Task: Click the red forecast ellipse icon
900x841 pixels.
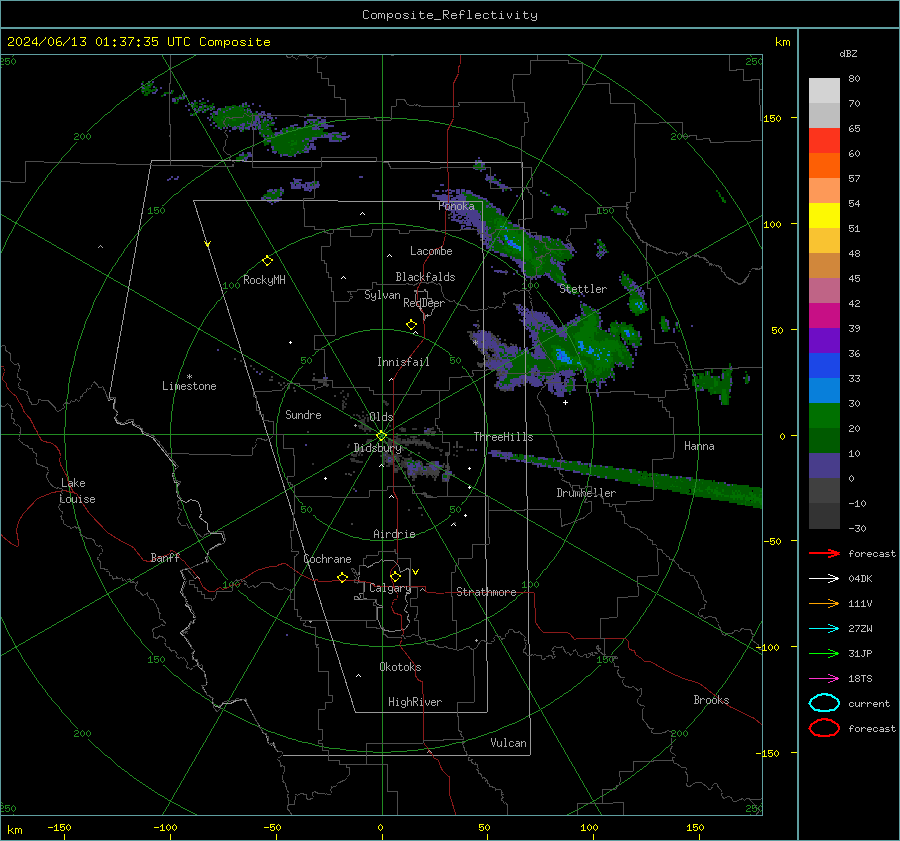Action: (x=824, y=728)
